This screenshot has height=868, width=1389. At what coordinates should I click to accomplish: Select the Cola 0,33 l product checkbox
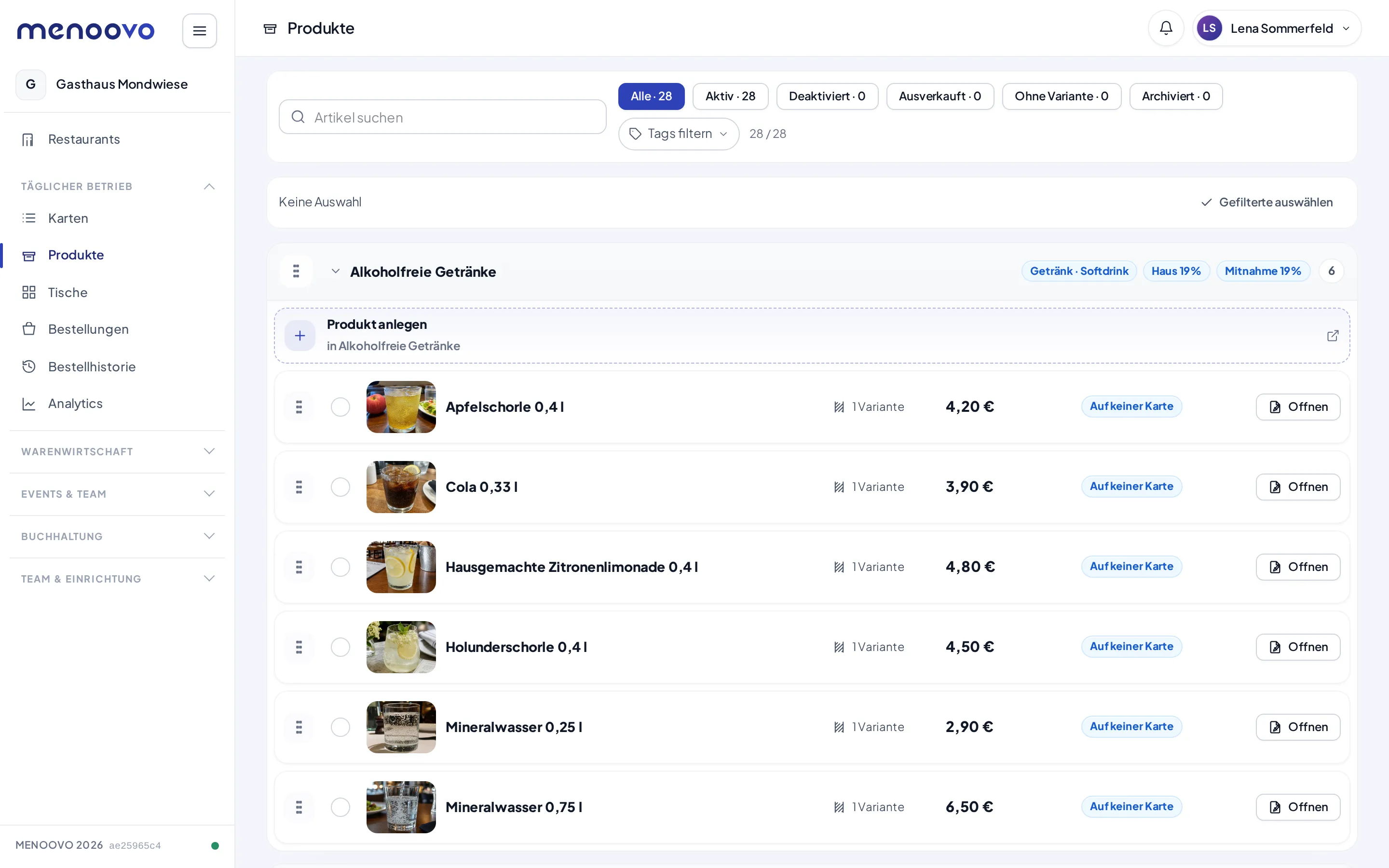340,487
